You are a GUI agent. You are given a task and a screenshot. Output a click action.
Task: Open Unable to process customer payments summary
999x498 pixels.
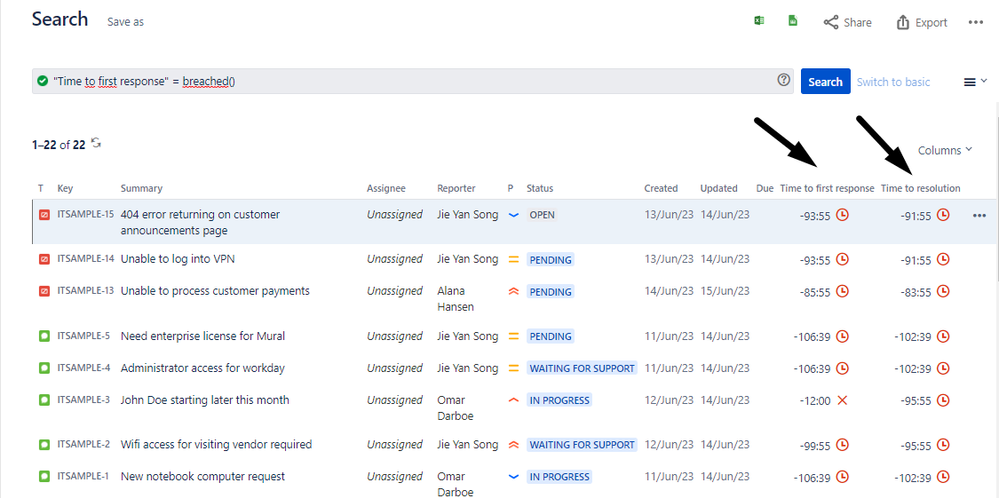(x=215, y=291)
